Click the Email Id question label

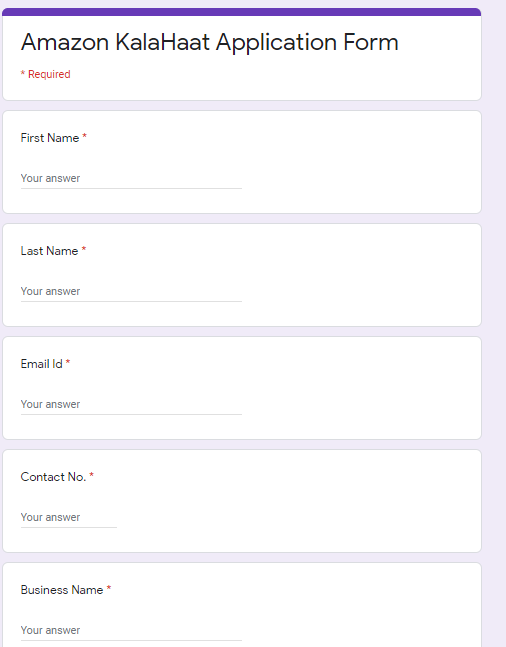[x=42, y=364]
